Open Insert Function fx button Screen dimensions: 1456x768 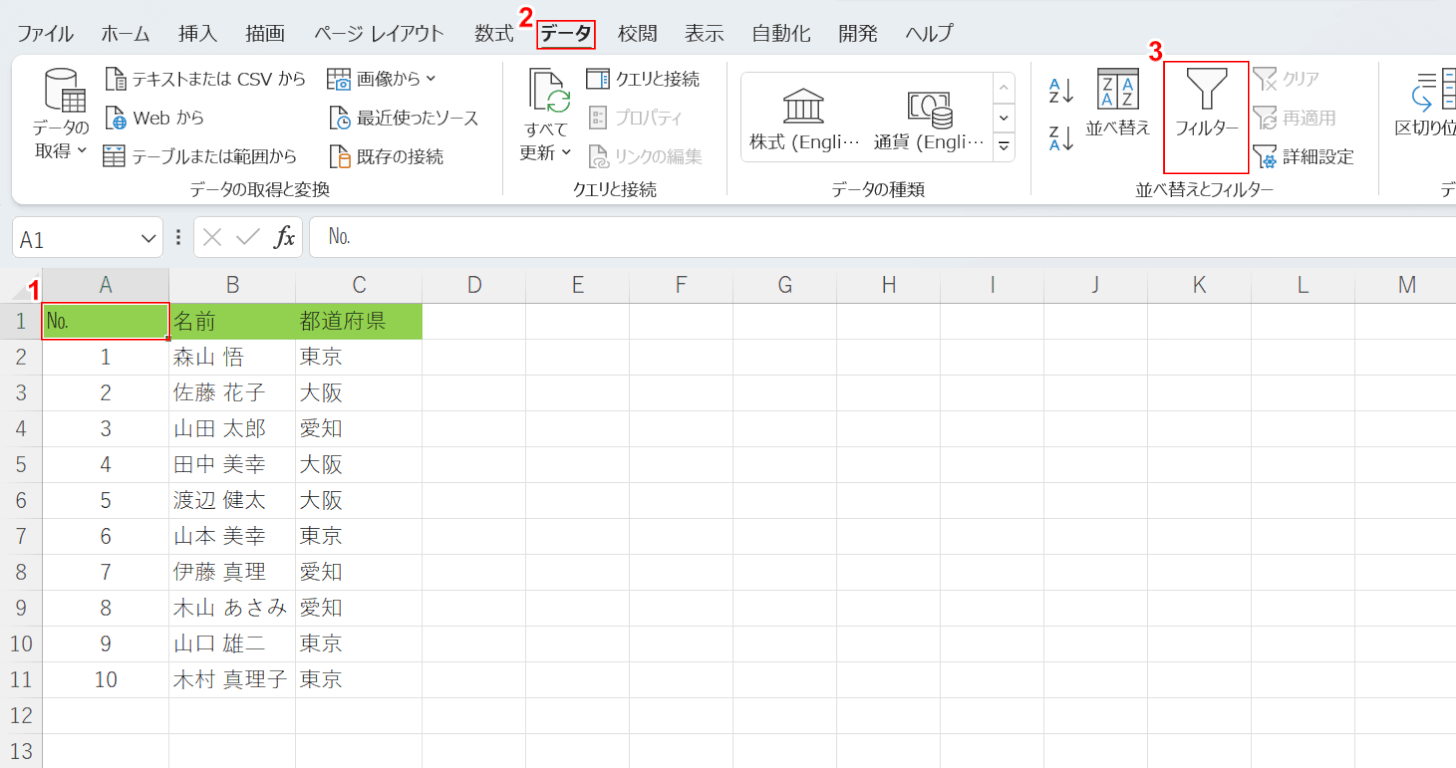[x=285, y=237]
